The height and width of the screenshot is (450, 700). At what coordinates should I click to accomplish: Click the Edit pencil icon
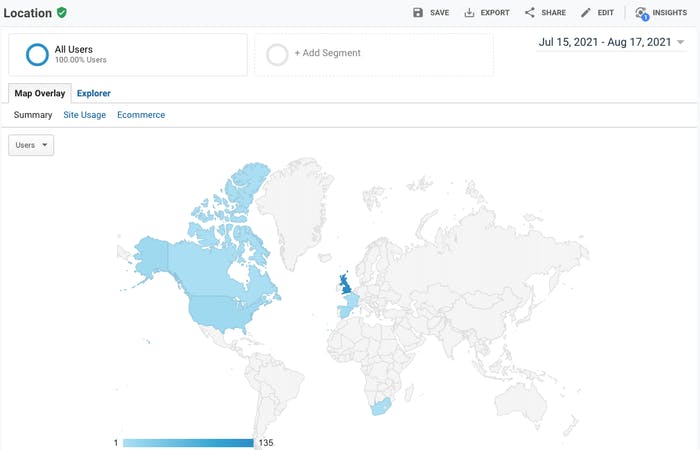pyautogui.click(x=585, y=12)
